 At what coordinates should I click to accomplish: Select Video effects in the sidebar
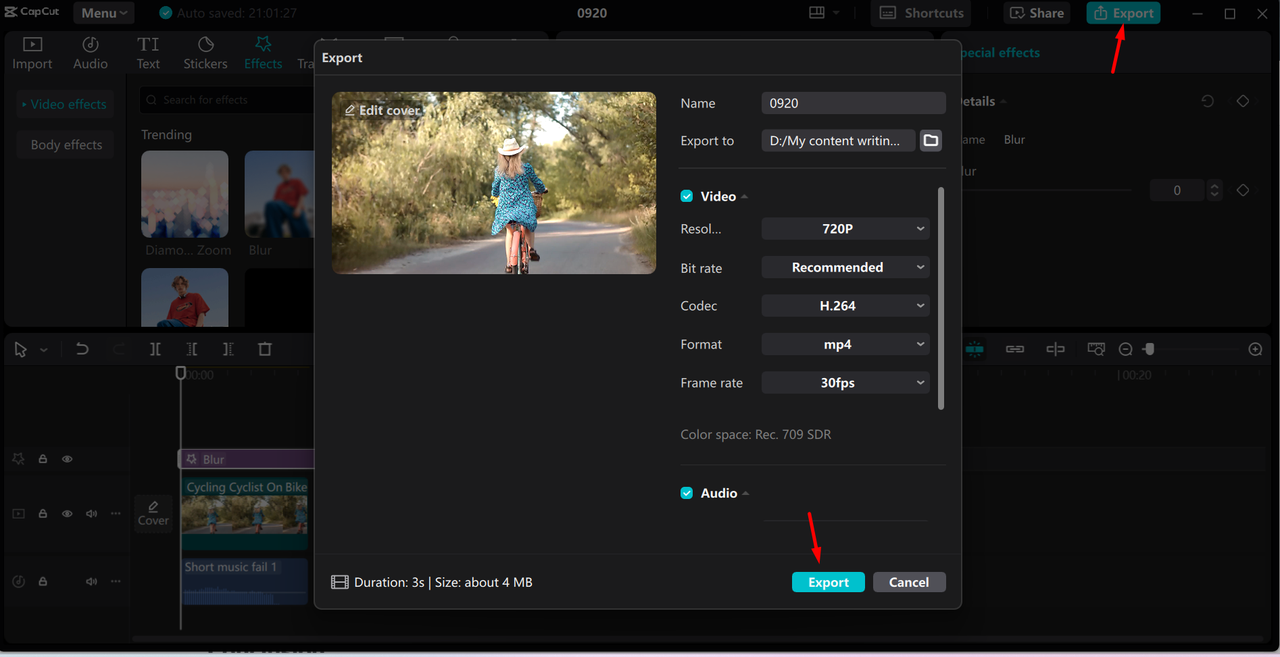pos(63,104)
